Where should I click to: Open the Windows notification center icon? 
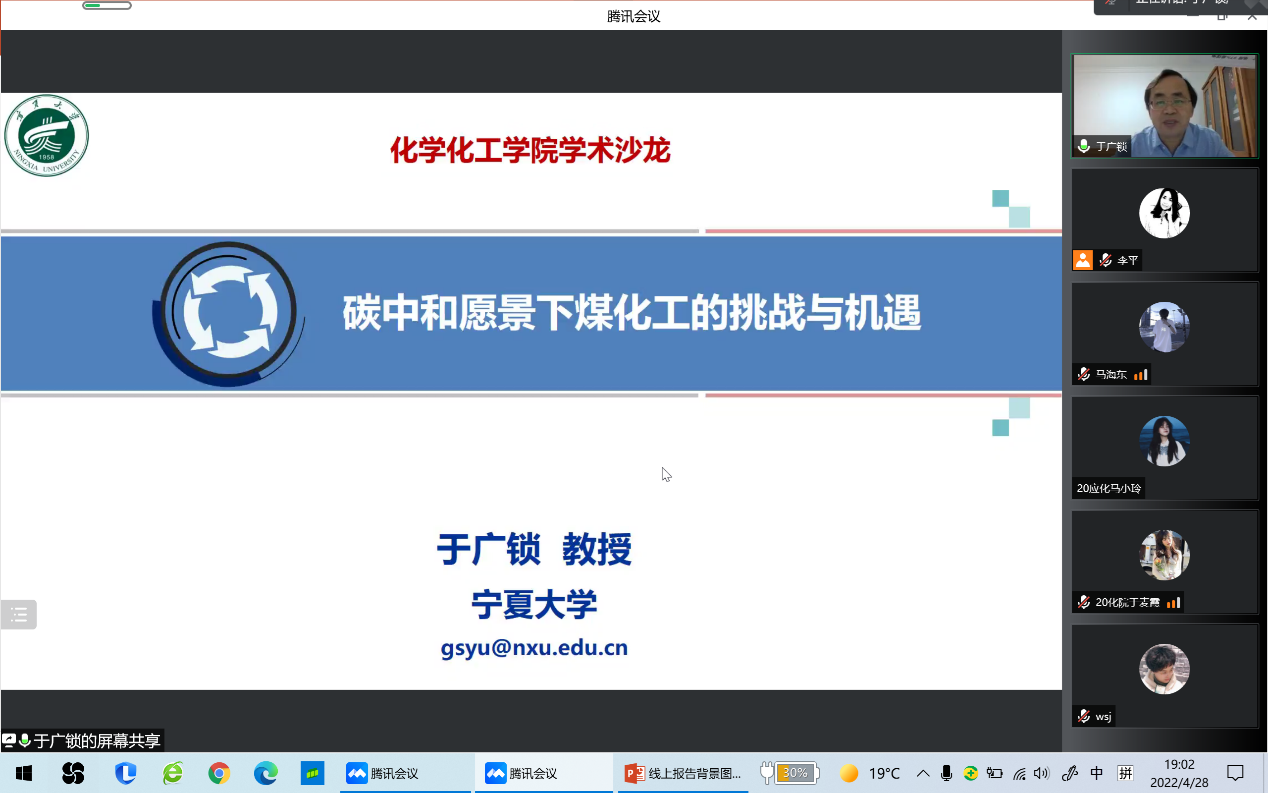[x=1235, y=773]
